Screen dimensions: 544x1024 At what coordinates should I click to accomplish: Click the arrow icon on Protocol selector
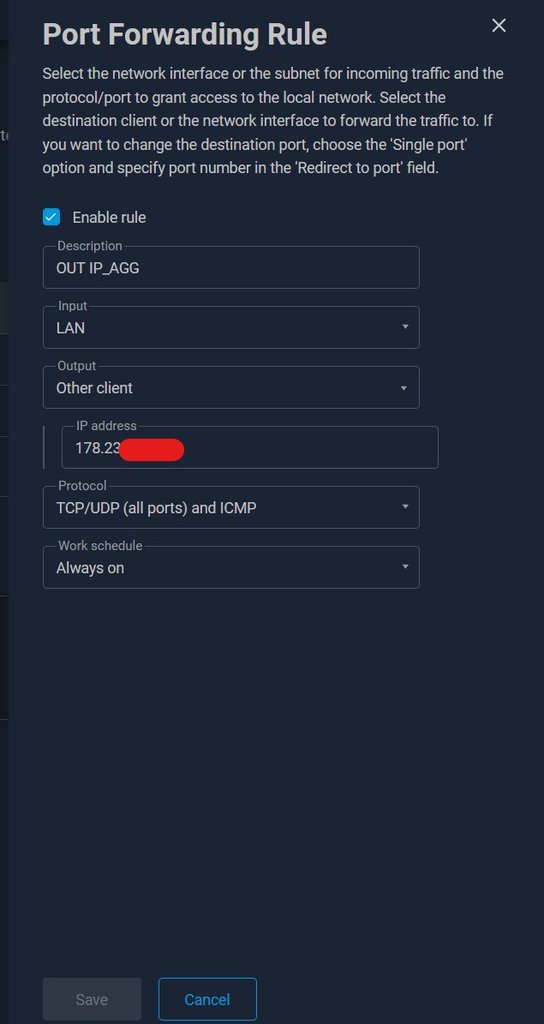point(405,507)
